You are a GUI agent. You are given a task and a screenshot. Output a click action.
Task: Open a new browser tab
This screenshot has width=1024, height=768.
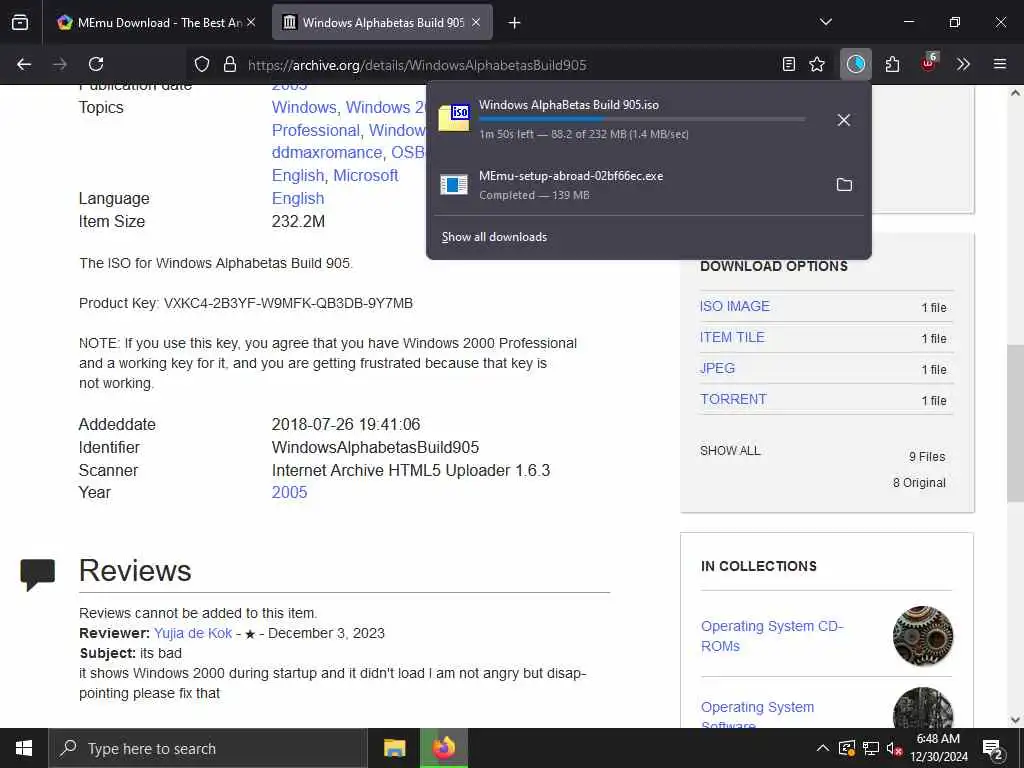pyautogui.click(x=515, y=23)
